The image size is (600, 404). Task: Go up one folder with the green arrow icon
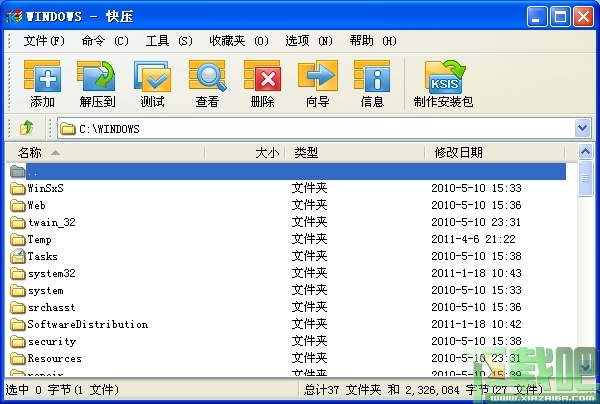(26, 128)
